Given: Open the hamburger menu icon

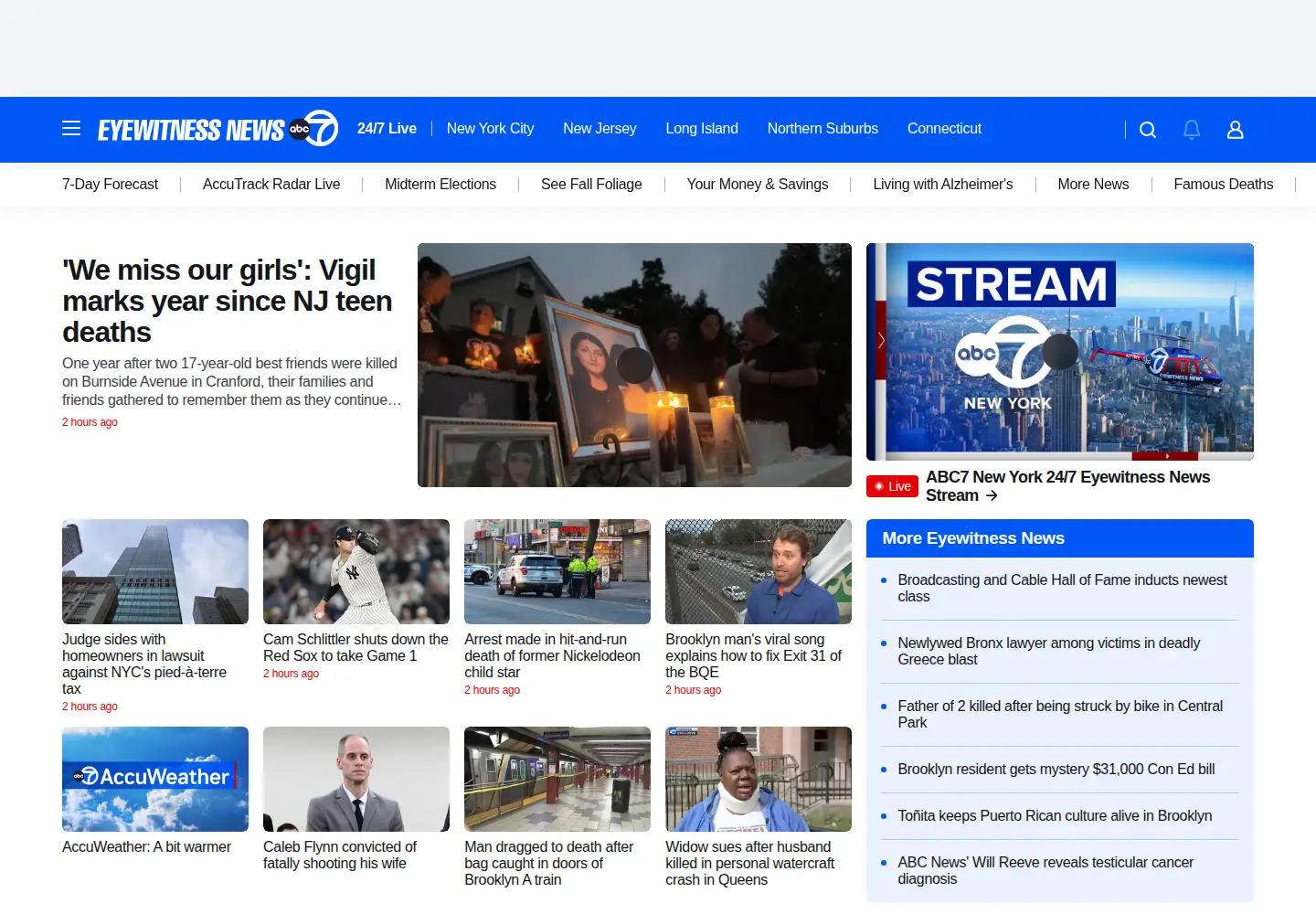Looking at the screenshot, I should point(71,129).
